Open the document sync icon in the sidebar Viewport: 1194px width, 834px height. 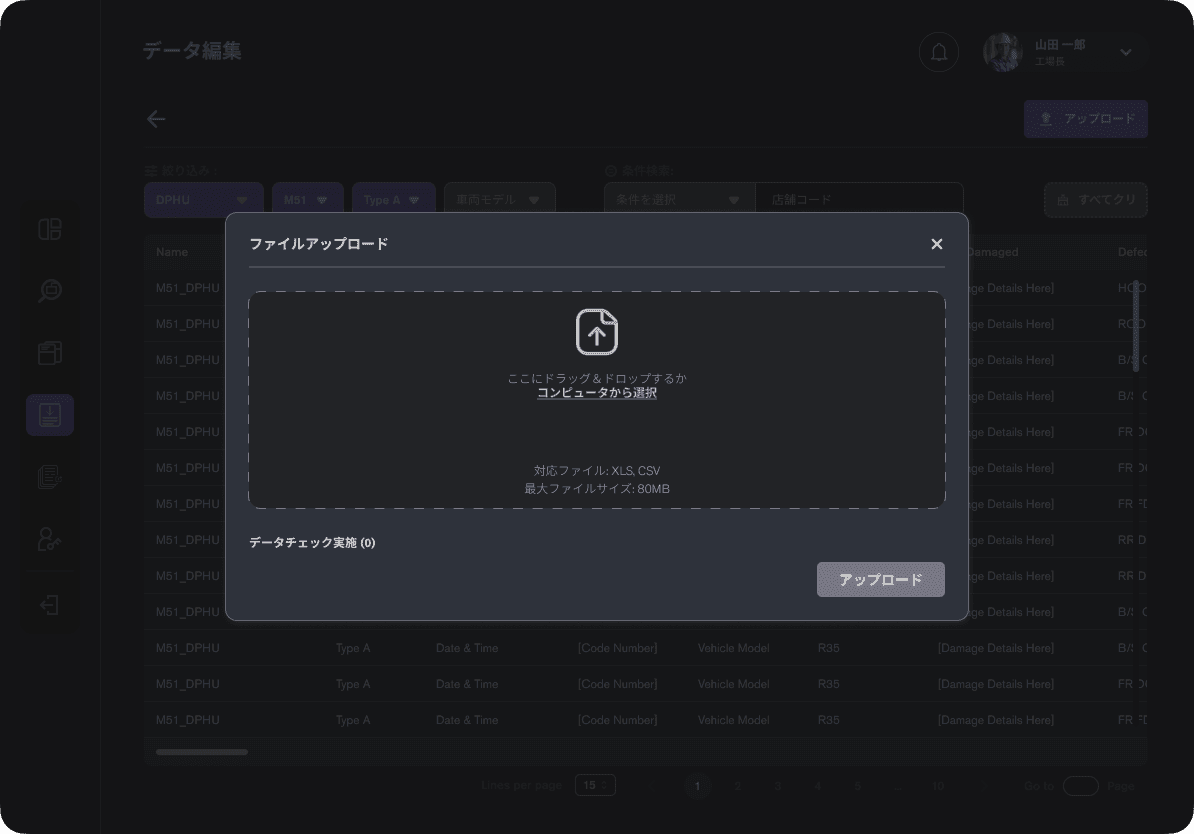pos(49,477)
